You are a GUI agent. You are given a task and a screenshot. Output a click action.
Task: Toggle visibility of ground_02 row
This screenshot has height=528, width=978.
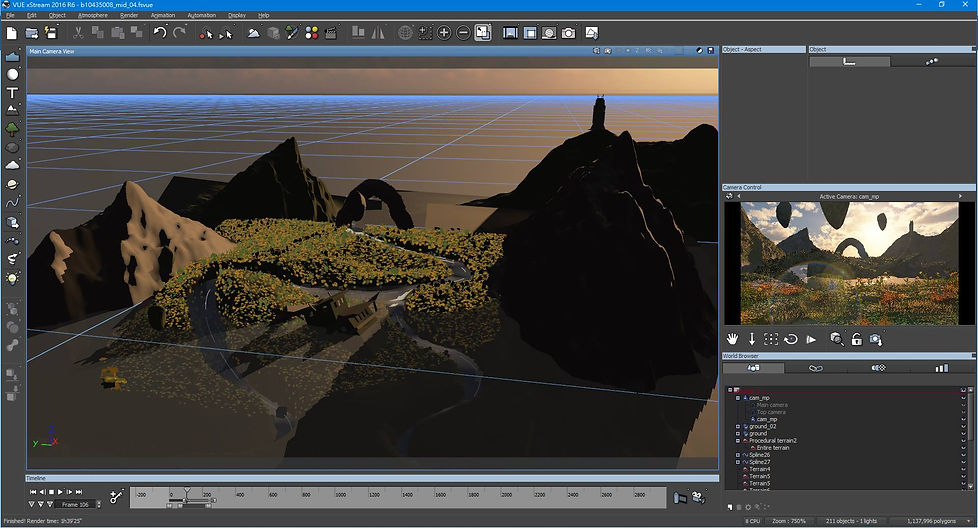(963, 426)
